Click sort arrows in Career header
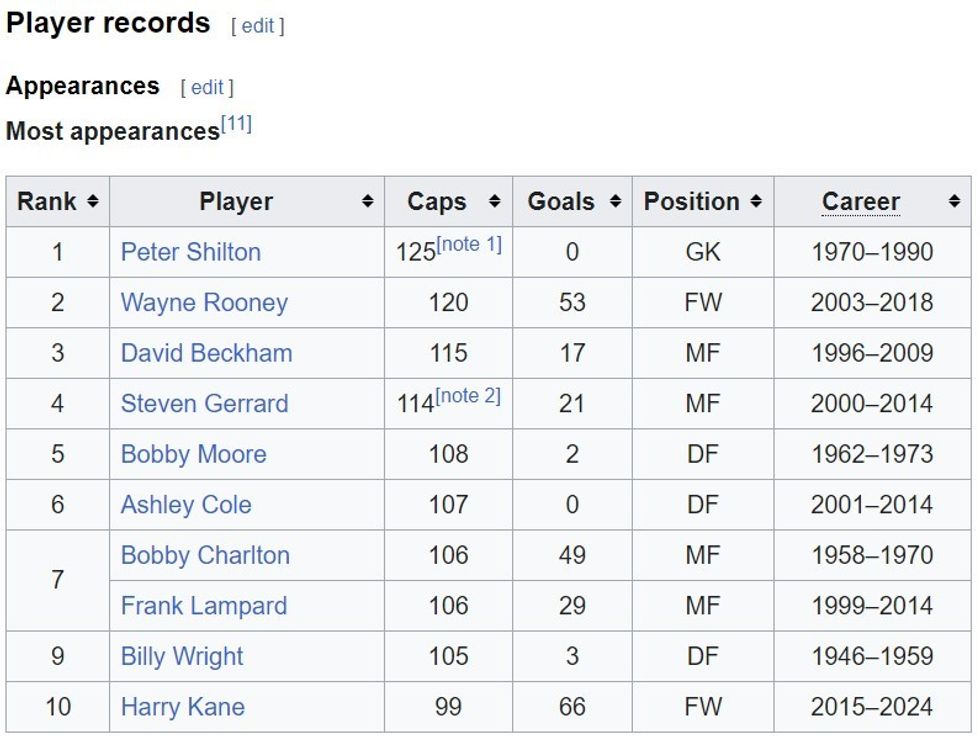 (954, 202)
